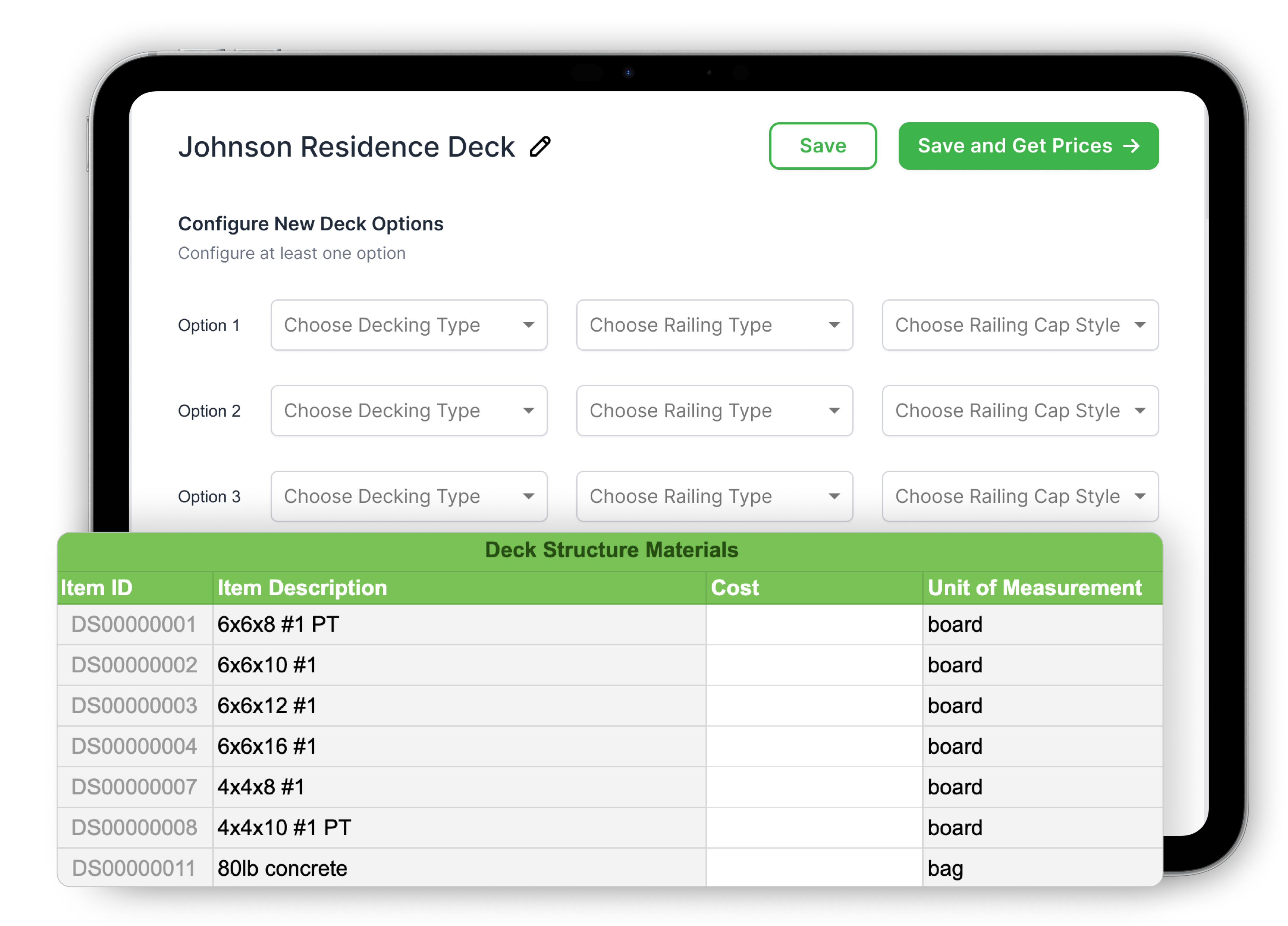Click Save and Get Prices button
The width and height of the screenshot is (1288, 926).
click(1028, 146)
